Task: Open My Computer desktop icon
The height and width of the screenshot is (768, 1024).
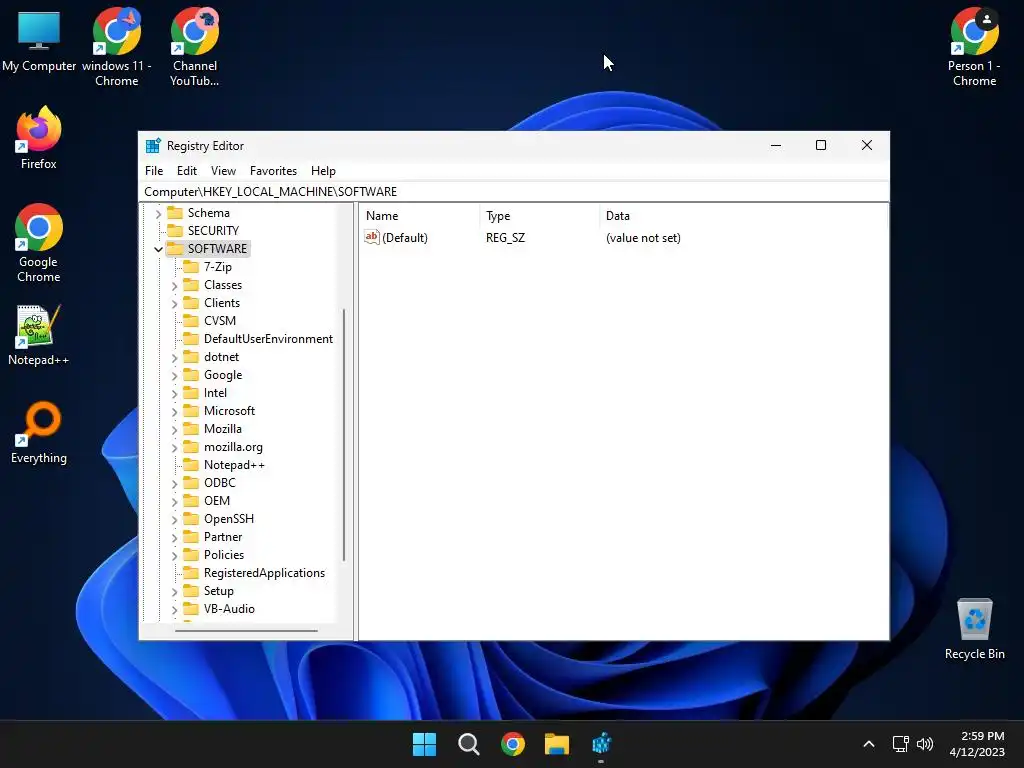Action: (39, 42)
